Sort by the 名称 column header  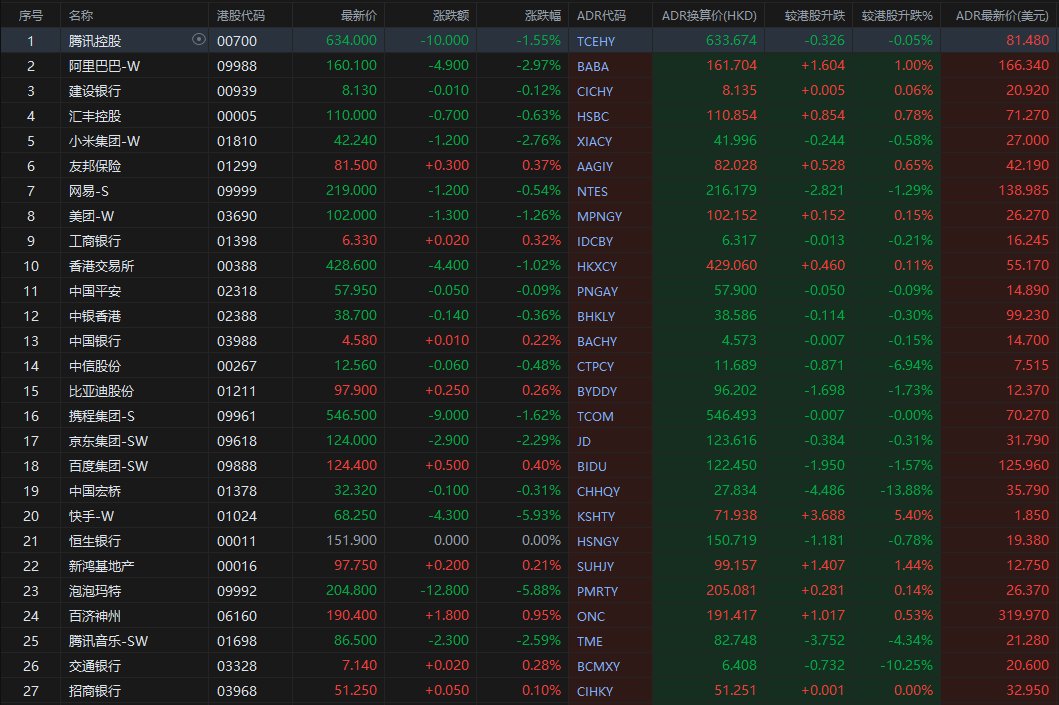tap(81, 15)
